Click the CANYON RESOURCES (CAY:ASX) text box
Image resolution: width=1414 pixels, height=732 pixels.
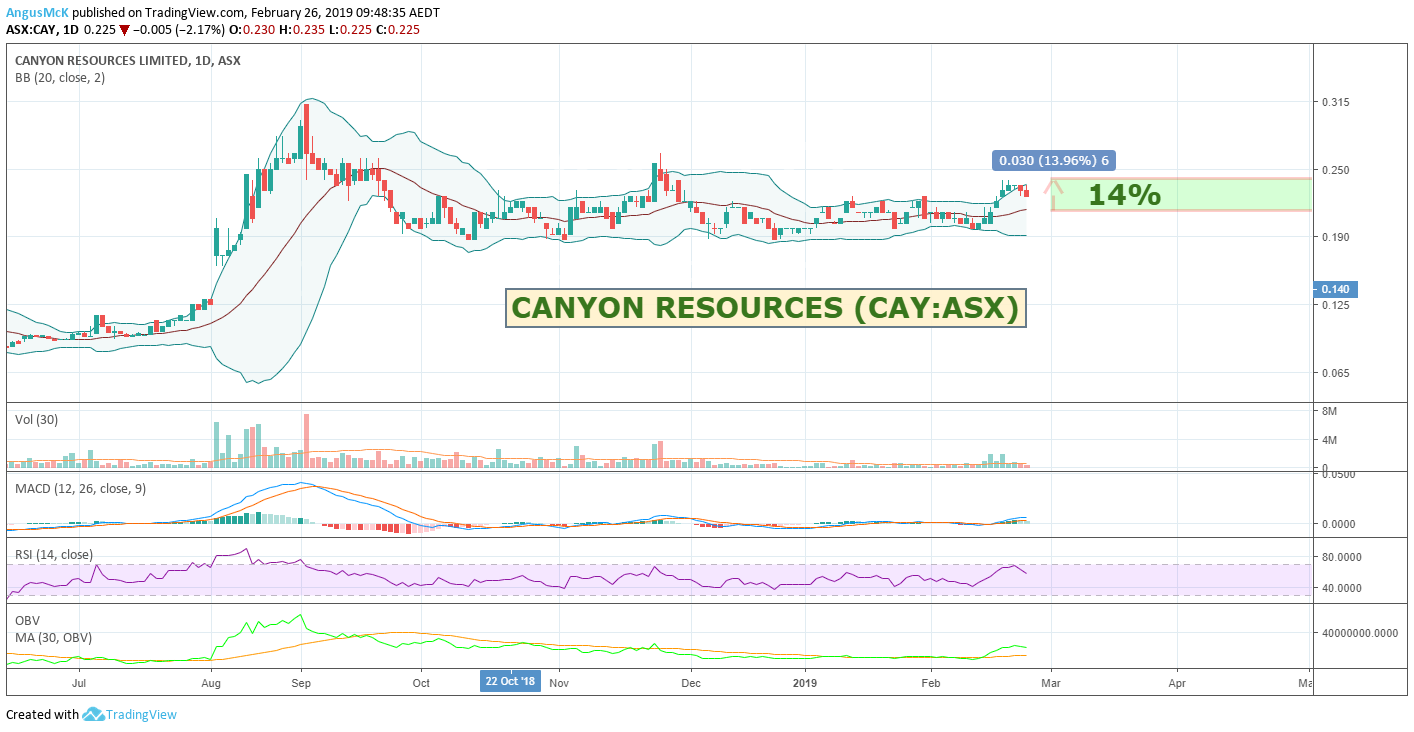[766, 308]
